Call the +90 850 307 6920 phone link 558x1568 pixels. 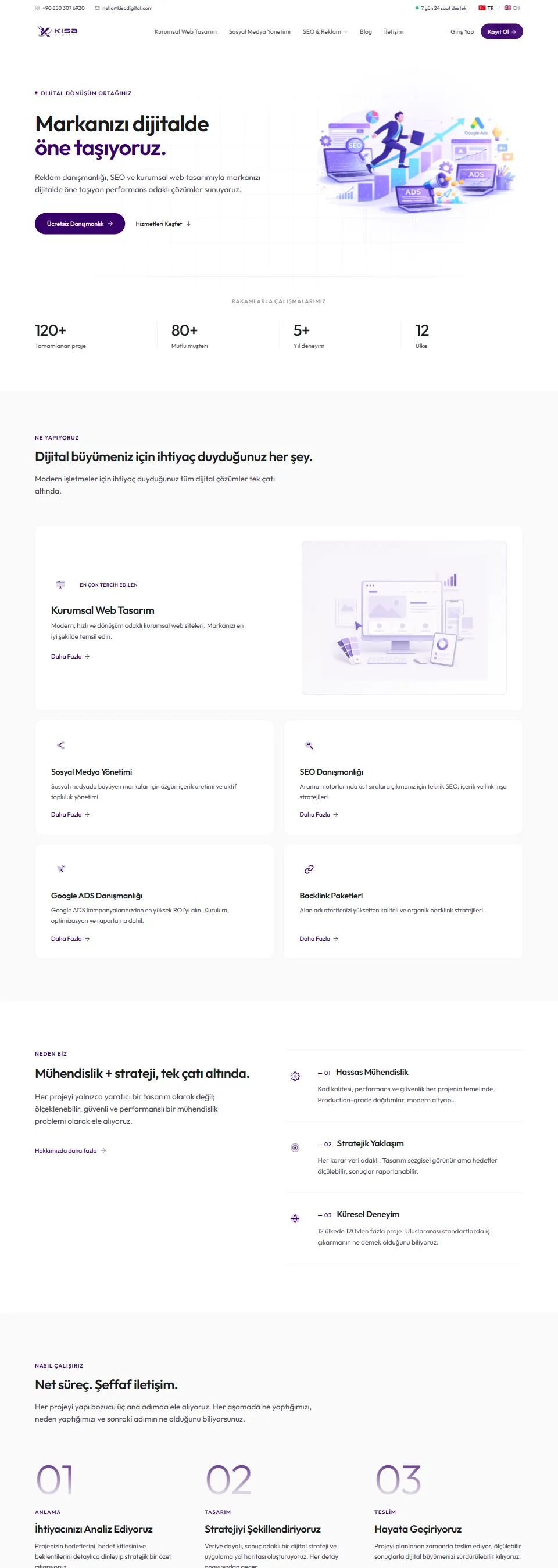point(60,9)
